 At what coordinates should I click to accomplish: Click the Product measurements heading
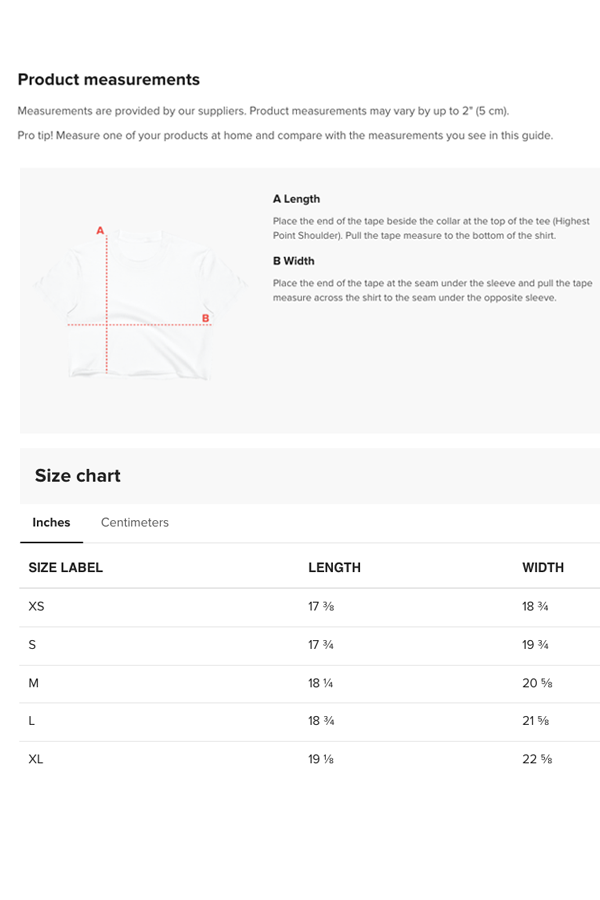click(x=108, y=80)
